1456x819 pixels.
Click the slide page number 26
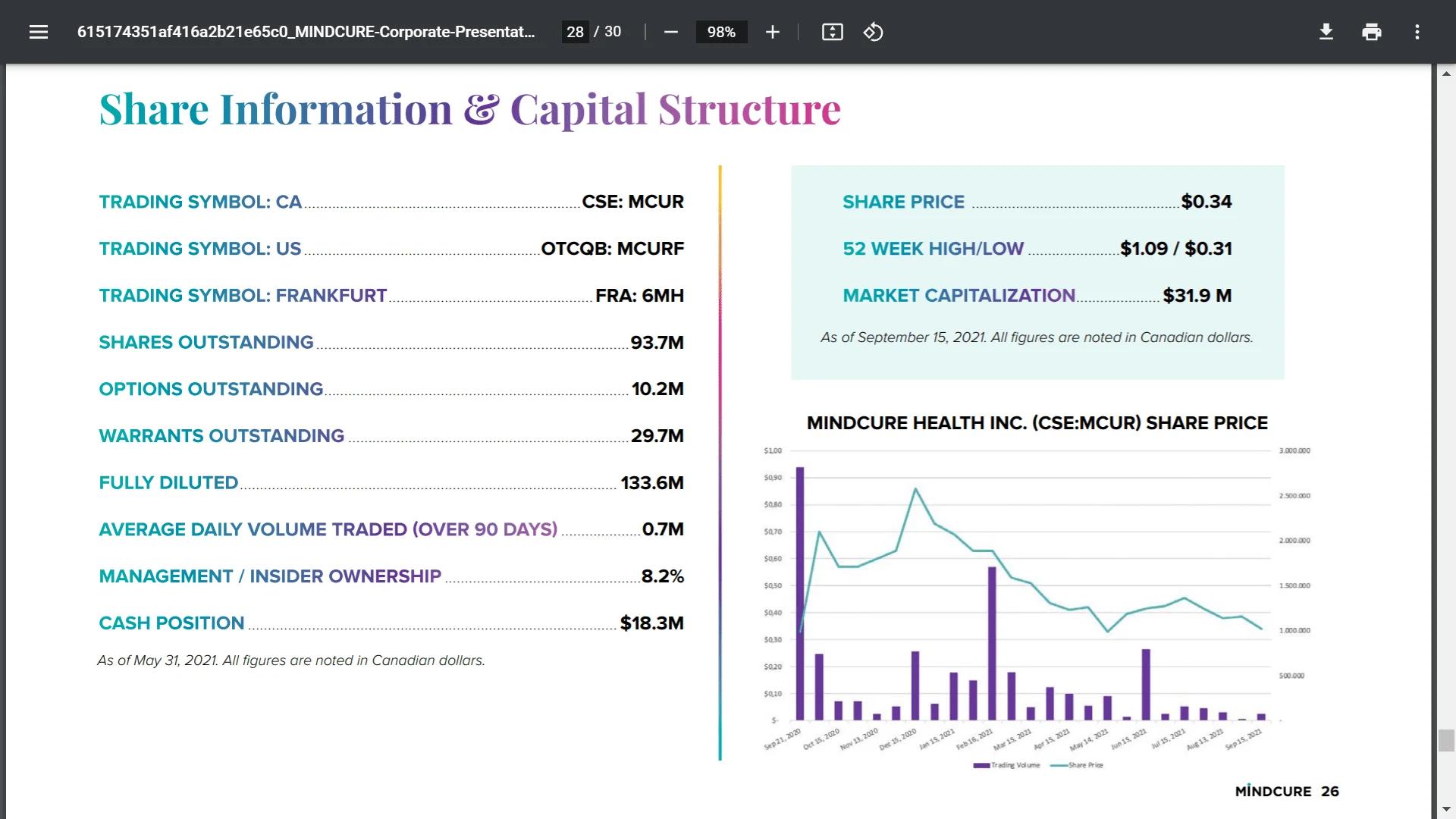click(1330, 792)
